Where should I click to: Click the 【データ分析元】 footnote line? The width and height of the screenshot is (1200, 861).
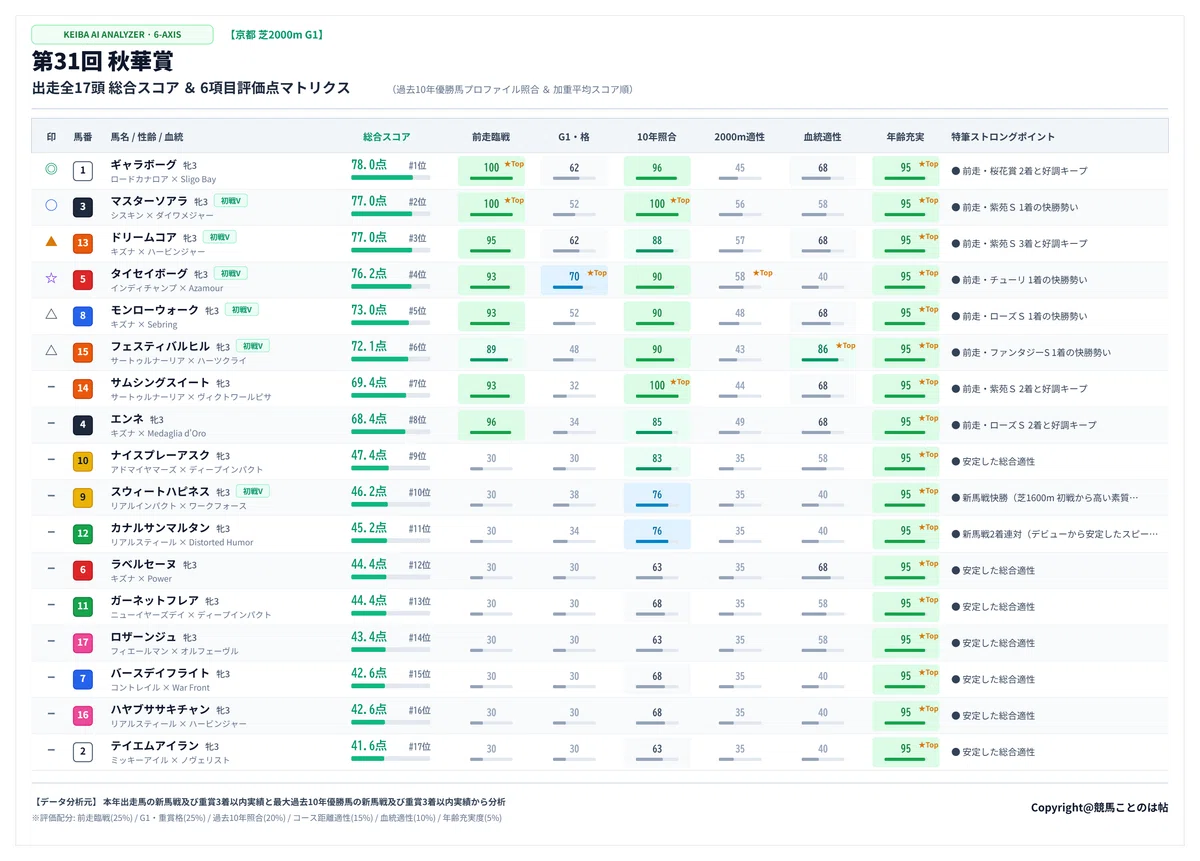pos(269,802)
